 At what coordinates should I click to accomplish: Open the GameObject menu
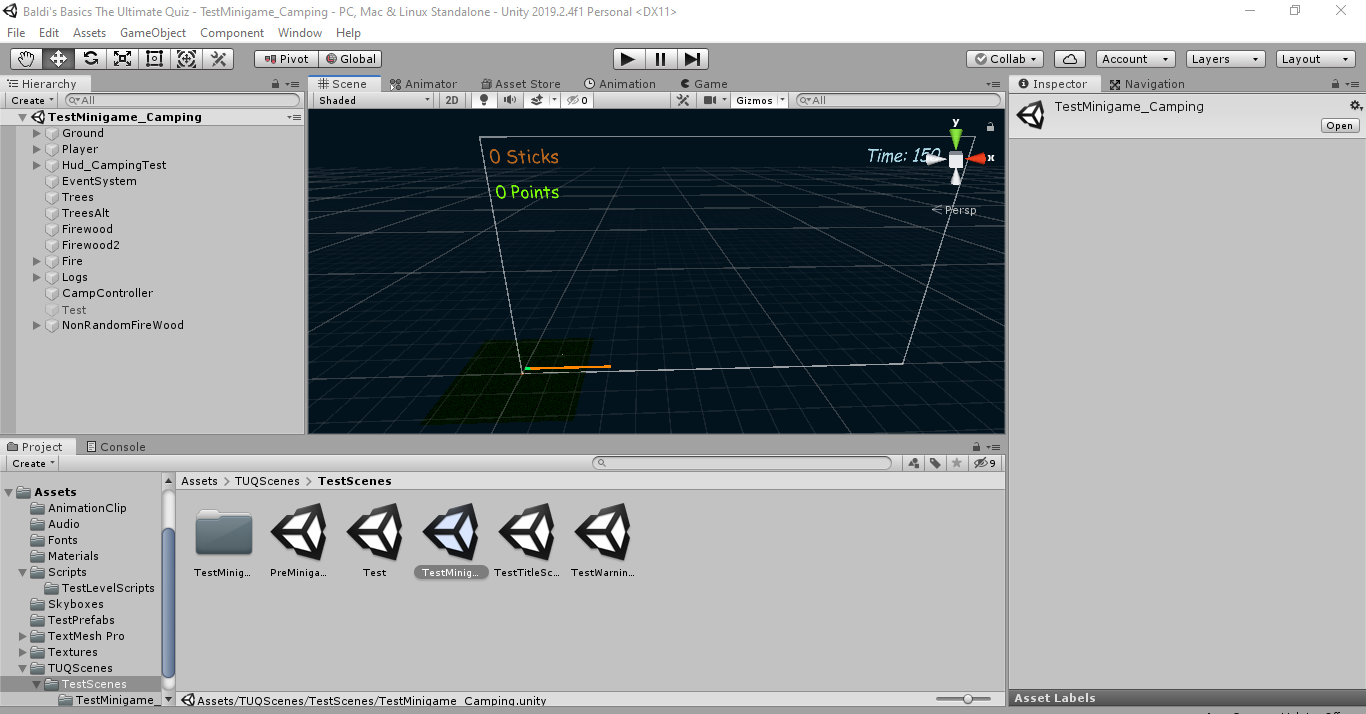[153, 32]
